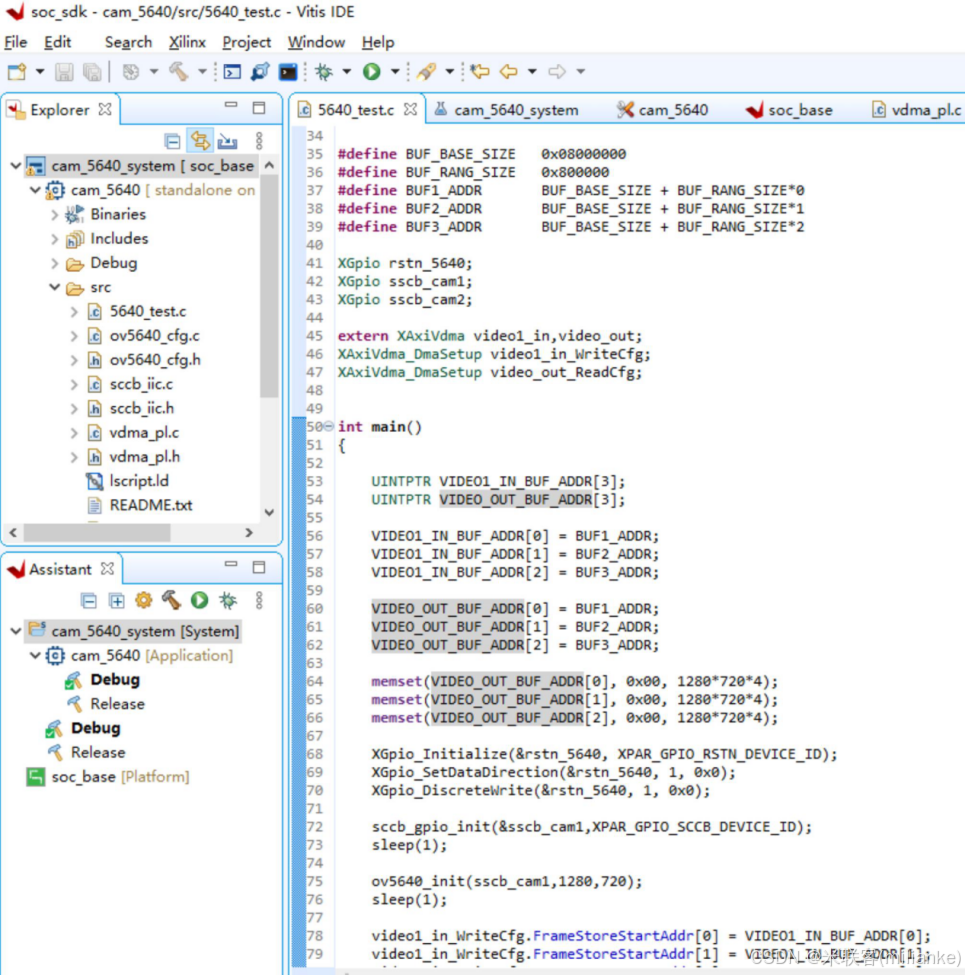Expand the Binaries node under cam_5640
Screen dimensions: 965x975
pyautogui.click(x=53, y=214)
